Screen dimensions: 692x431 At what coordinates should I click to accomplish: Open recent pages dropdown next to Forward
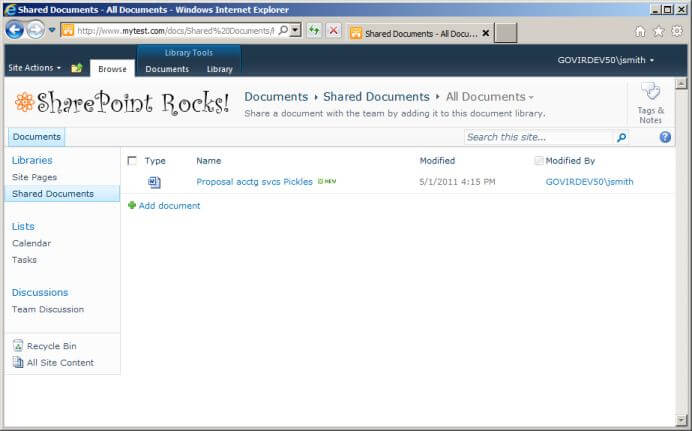tap(52, 30)
